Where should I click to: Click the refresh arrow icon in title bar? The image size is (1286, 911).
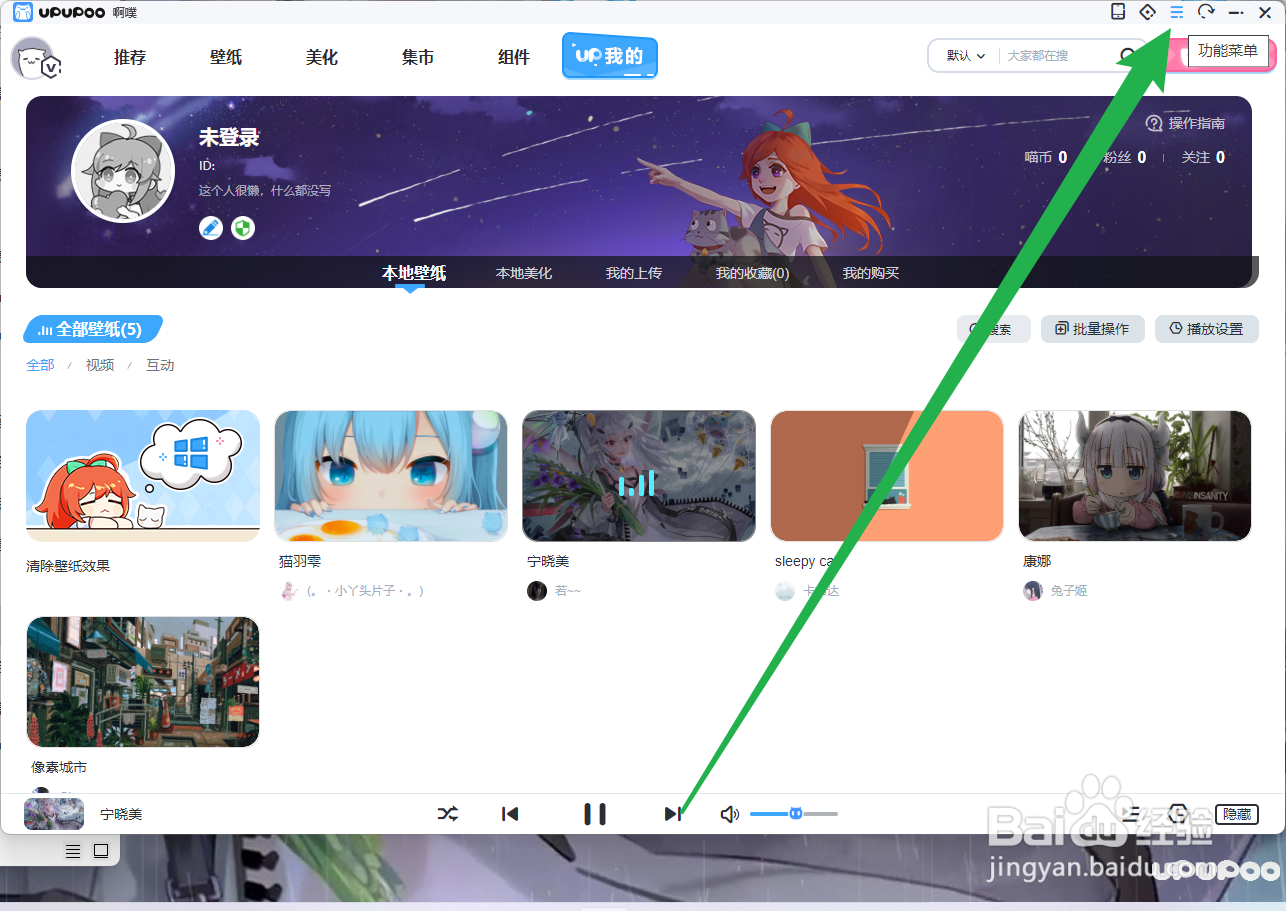[x=1207, y=12]
